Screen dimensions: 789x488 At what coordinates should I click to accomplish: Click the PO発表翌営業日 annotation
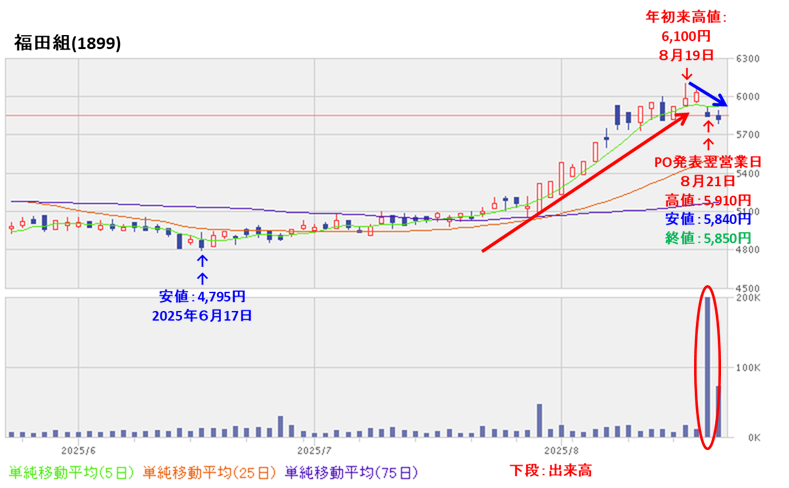[707, 162]
